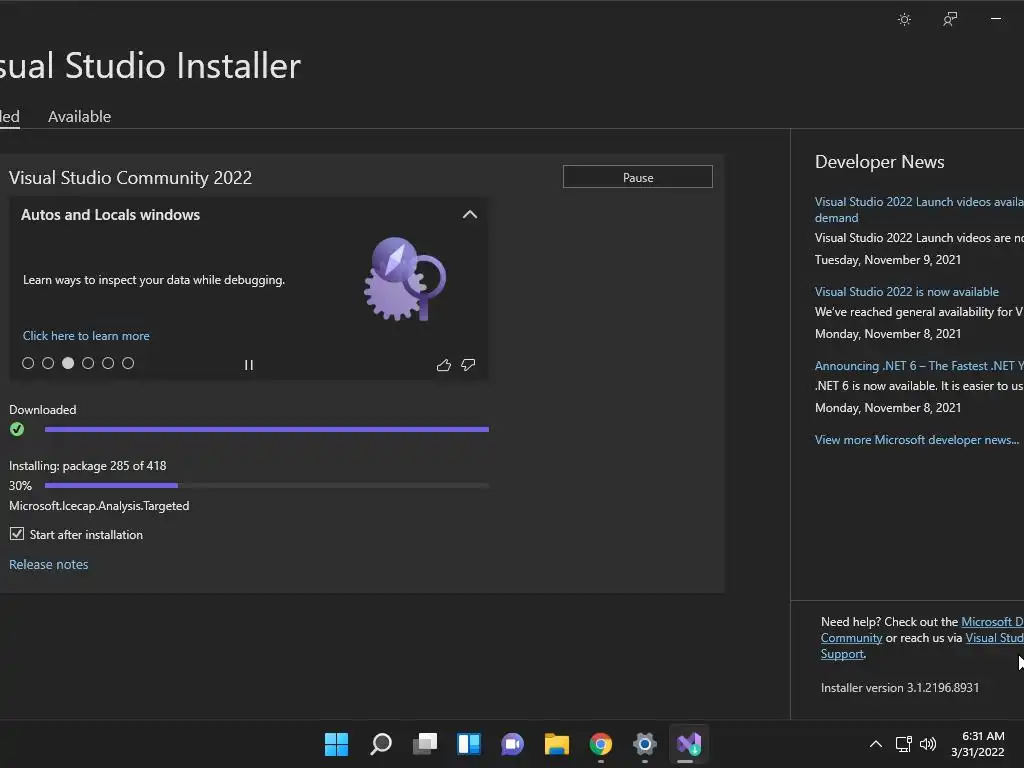Give thumbs down to this tip

pyautogui.click(x=468, y=365)
